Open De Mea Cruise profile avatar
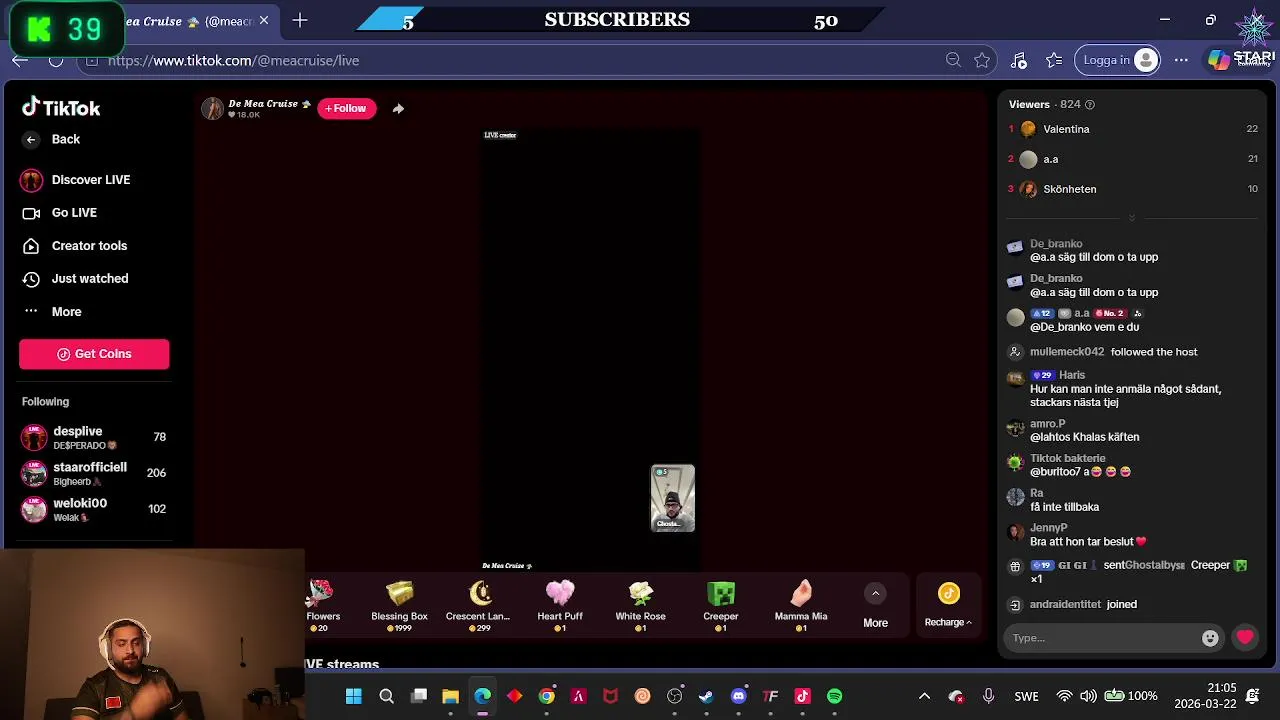This screenshot has height=720, width=1280. coord(212,109)
